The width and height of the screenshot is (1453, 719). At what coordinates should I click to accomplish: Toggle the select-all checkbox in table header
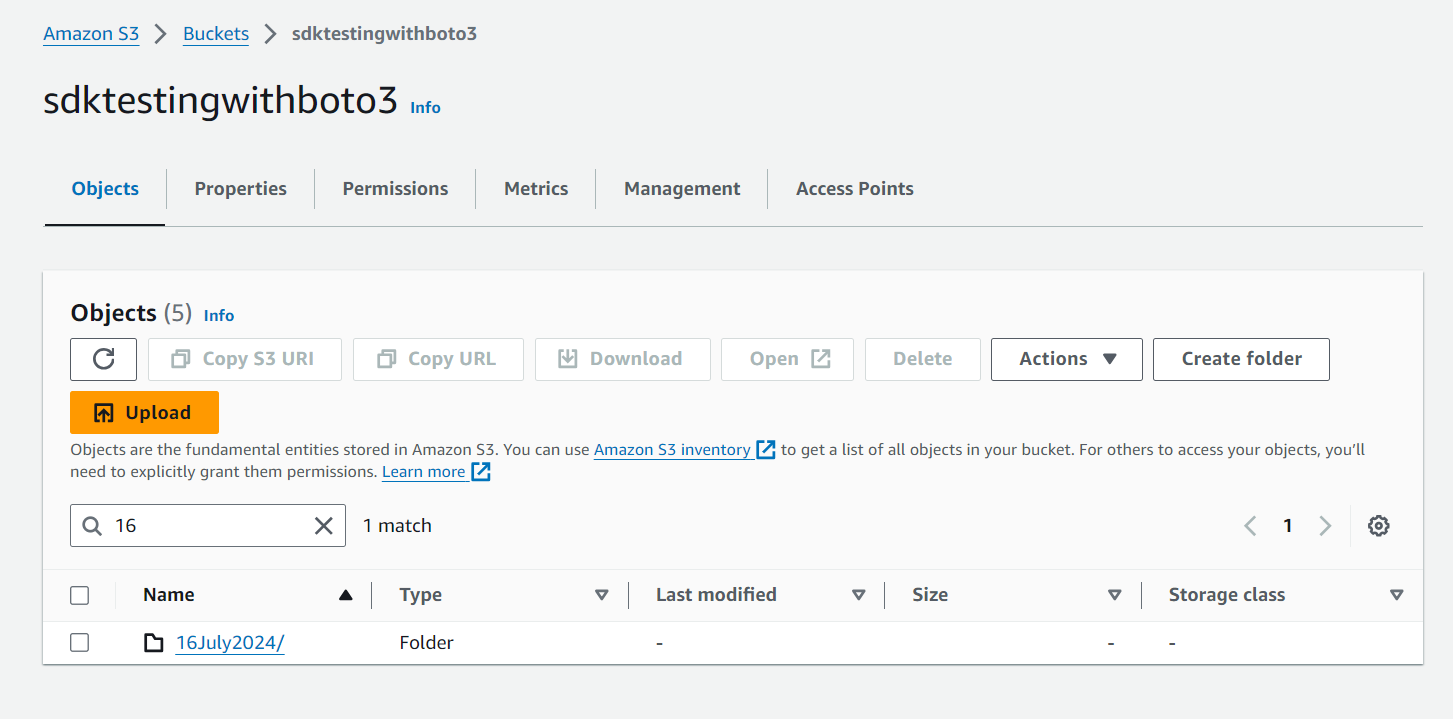(x=80, y=596)
